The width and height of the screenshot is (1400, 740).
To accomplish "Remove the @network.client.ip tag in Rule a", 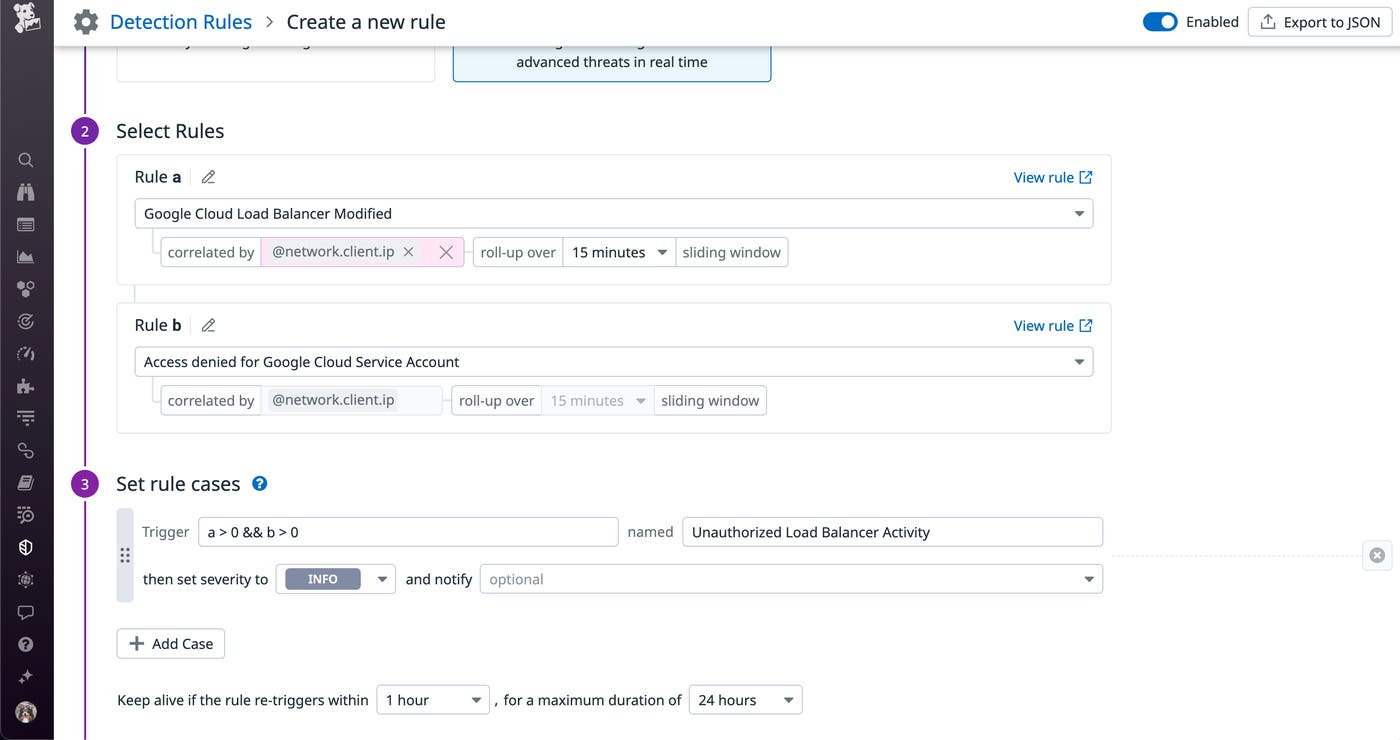I will click(x=408, y=252).
